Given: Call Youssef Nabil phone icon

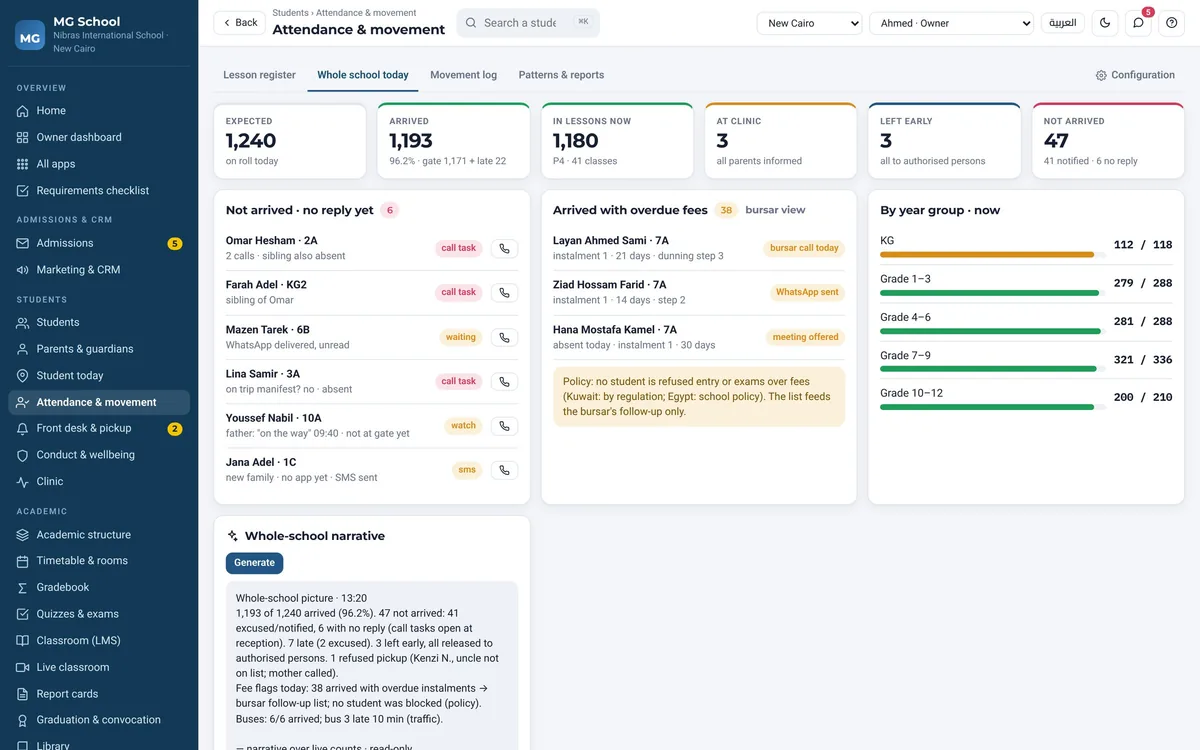Looking at the screenshot, I should (504, 426).
